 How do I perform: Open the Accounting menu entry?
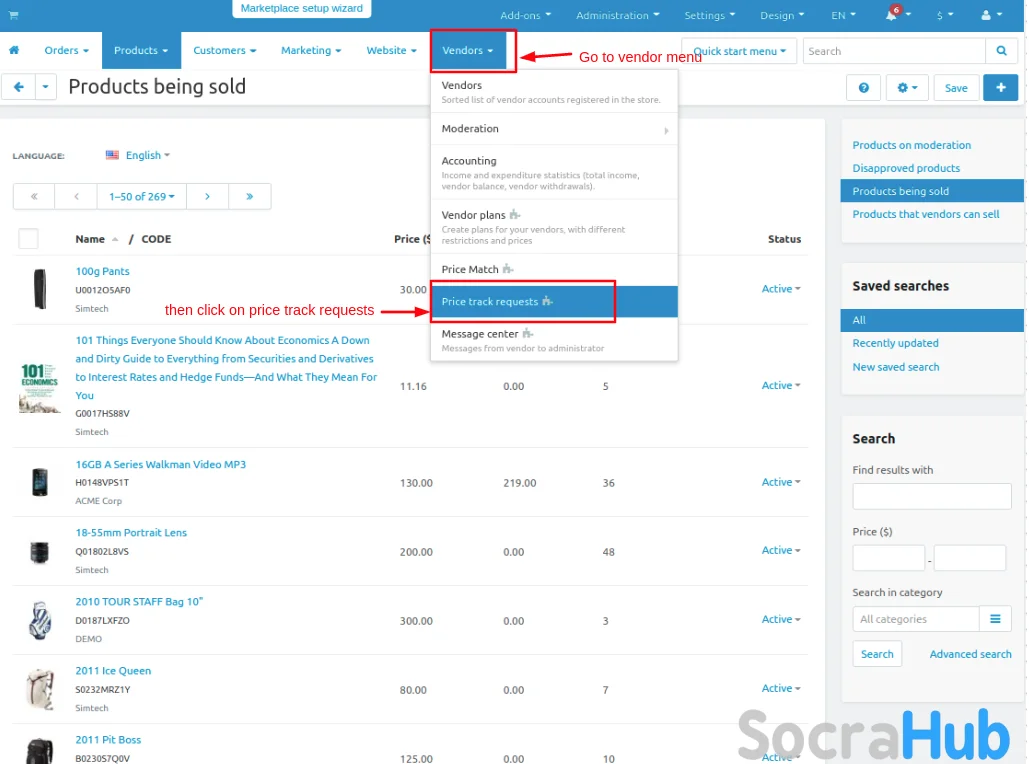click(x=469, y=161)
